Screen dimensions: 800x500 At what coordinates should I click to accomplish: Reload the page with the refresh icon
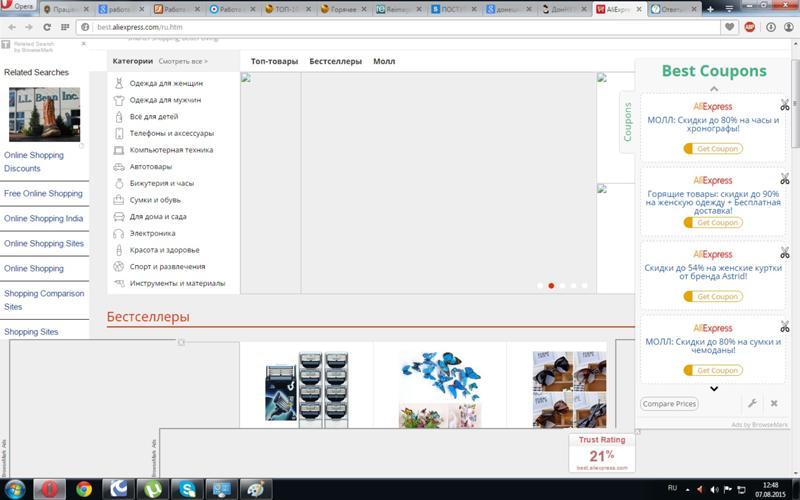pos(47,27)
